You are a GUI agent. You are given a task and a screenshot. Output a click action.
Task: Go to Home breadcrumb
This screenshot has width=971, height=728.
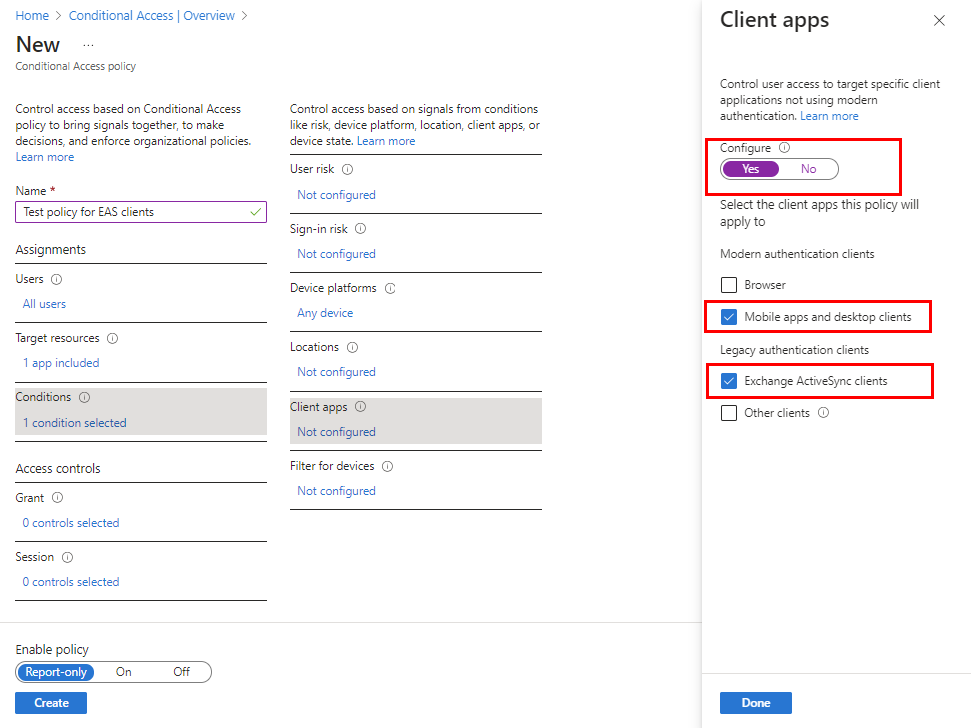click(32, 15)
